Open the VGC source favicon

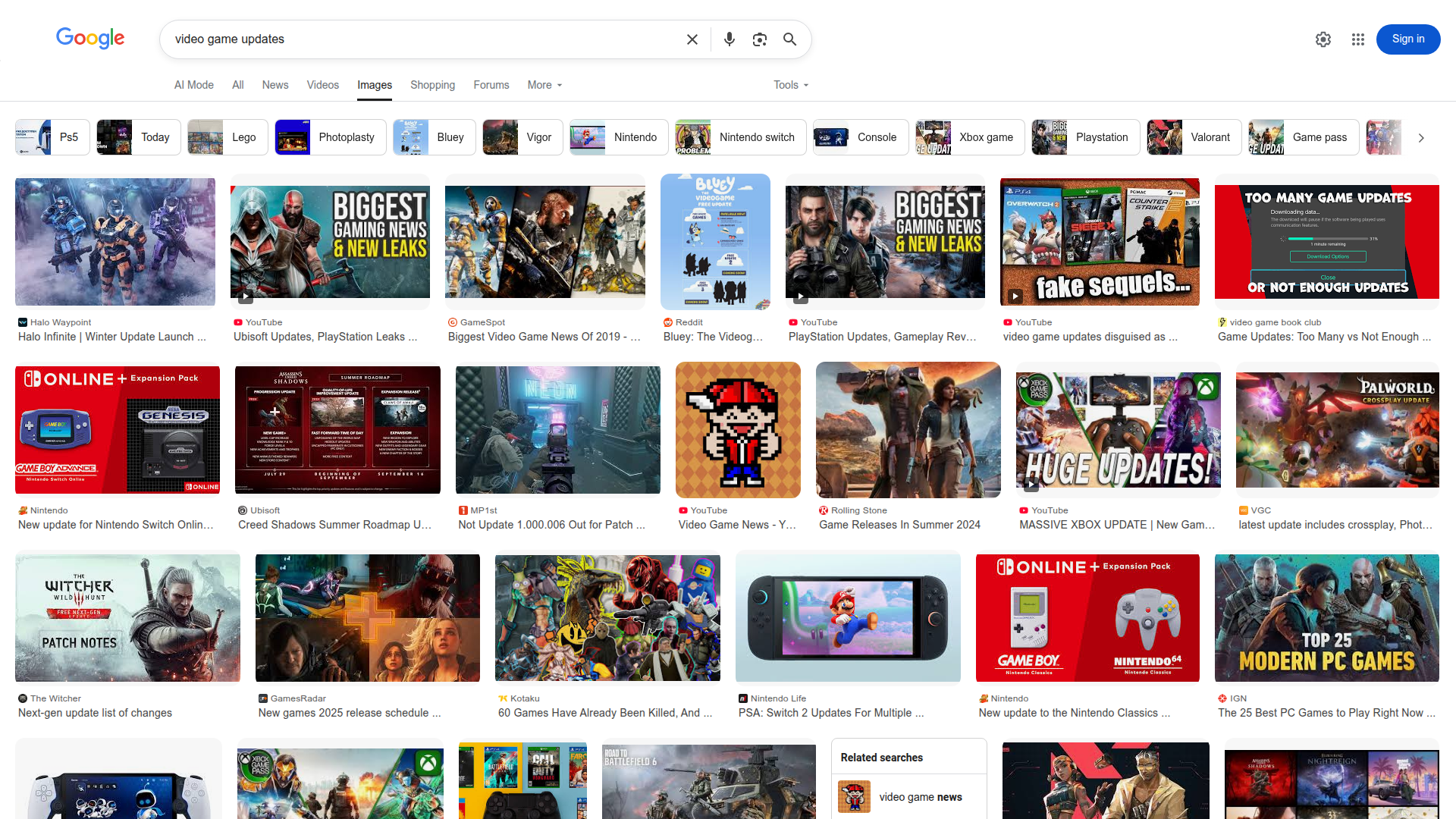pos(1244,510)
